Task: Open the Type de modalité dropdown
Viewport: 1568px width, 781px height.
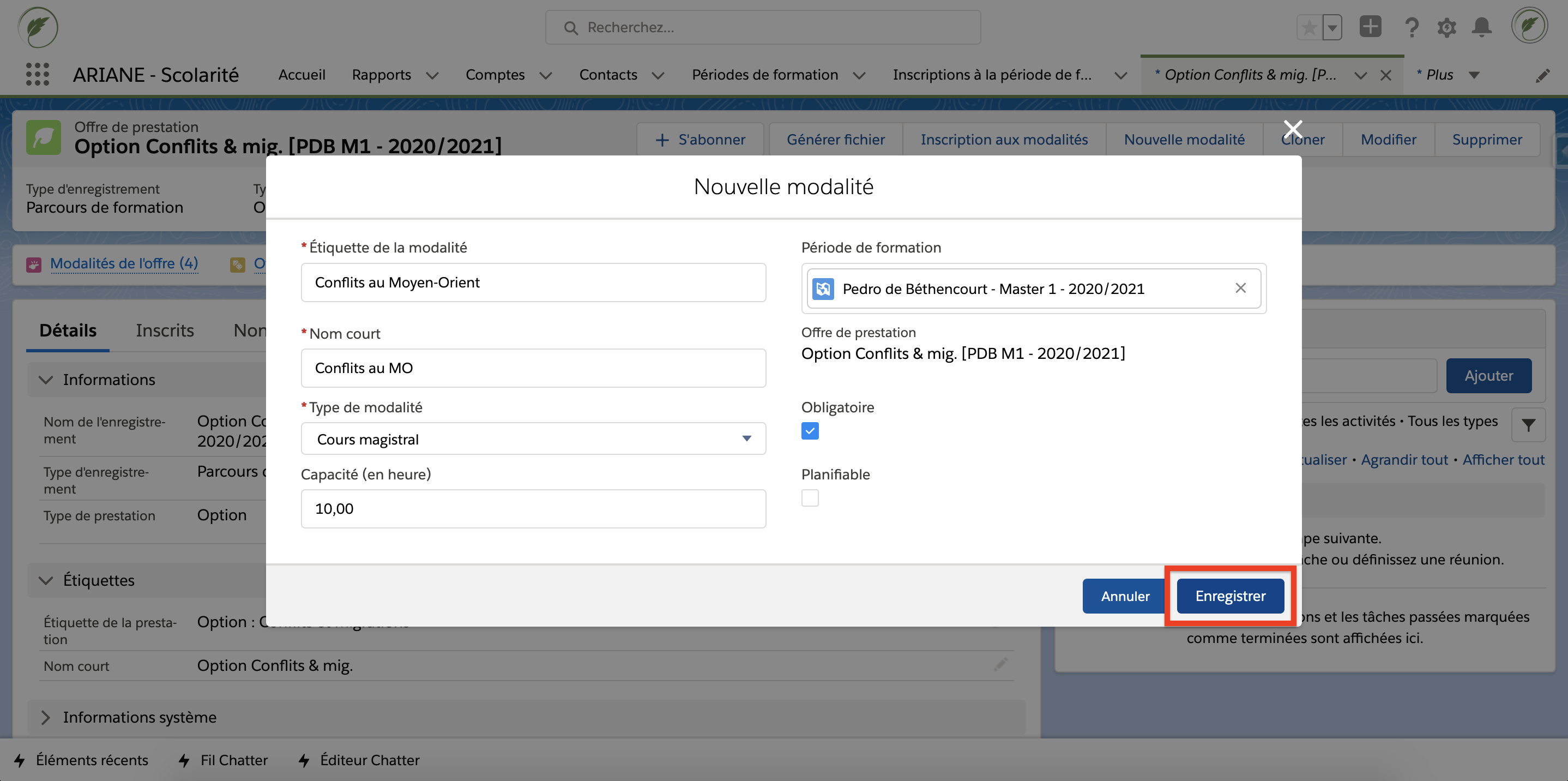Action: pyautogui.click(x=533, y=439)
